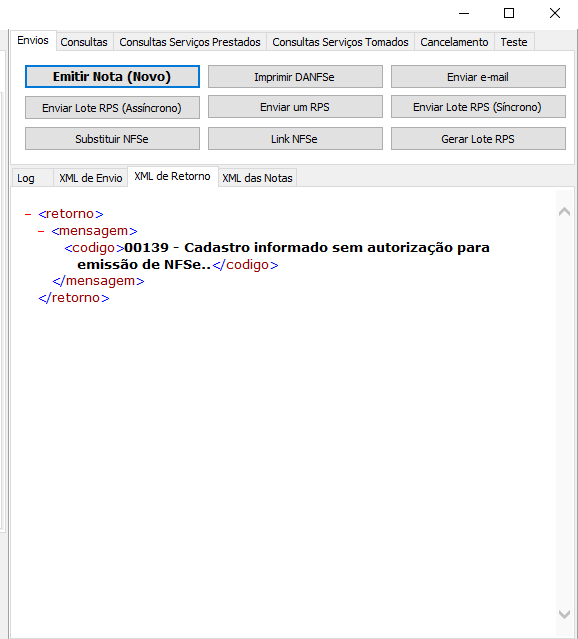Open the Teste tab

point(514,42)
